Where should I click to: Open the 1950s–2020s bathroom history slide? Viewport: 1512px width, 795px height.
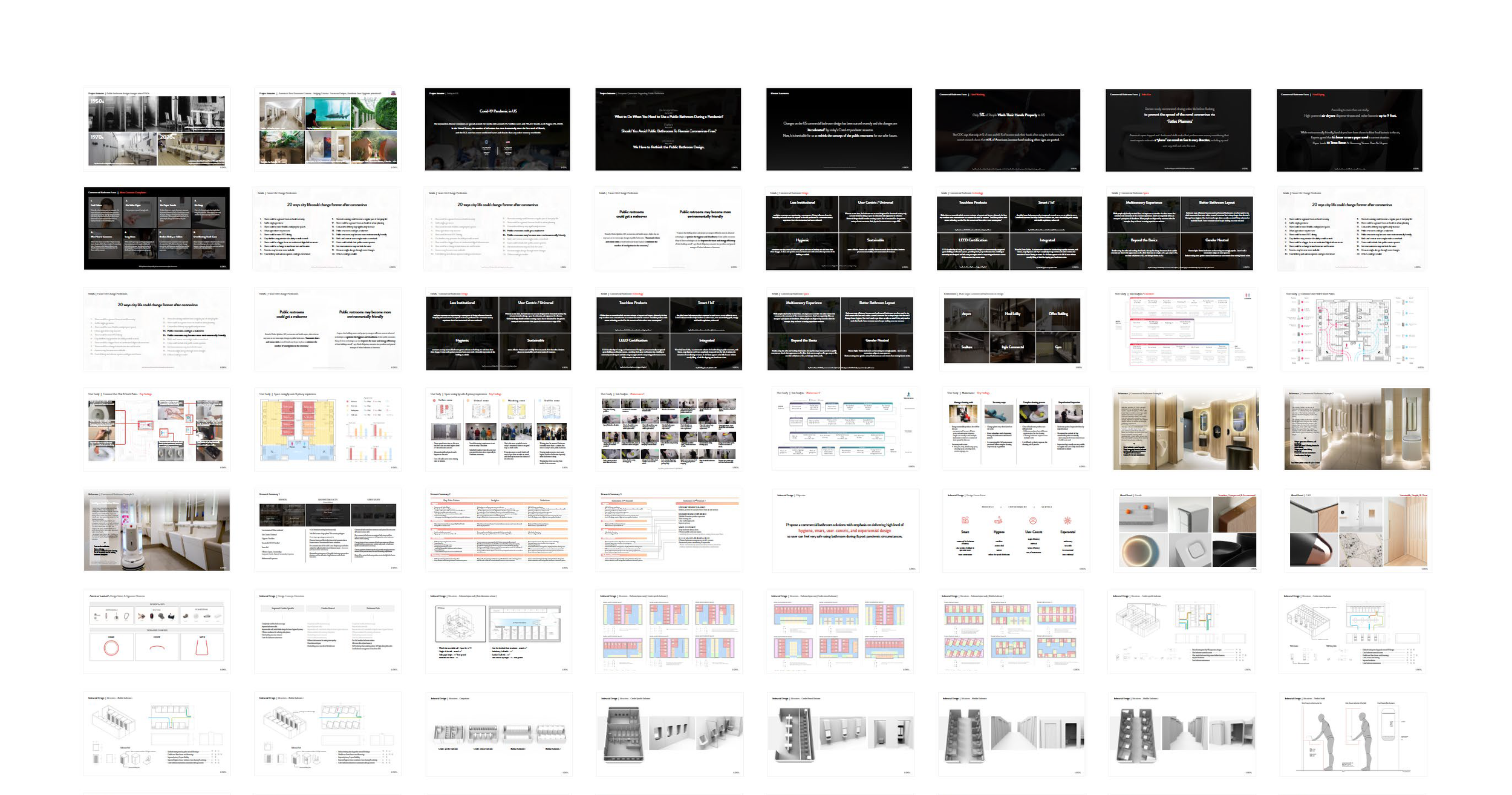[157, 129]
